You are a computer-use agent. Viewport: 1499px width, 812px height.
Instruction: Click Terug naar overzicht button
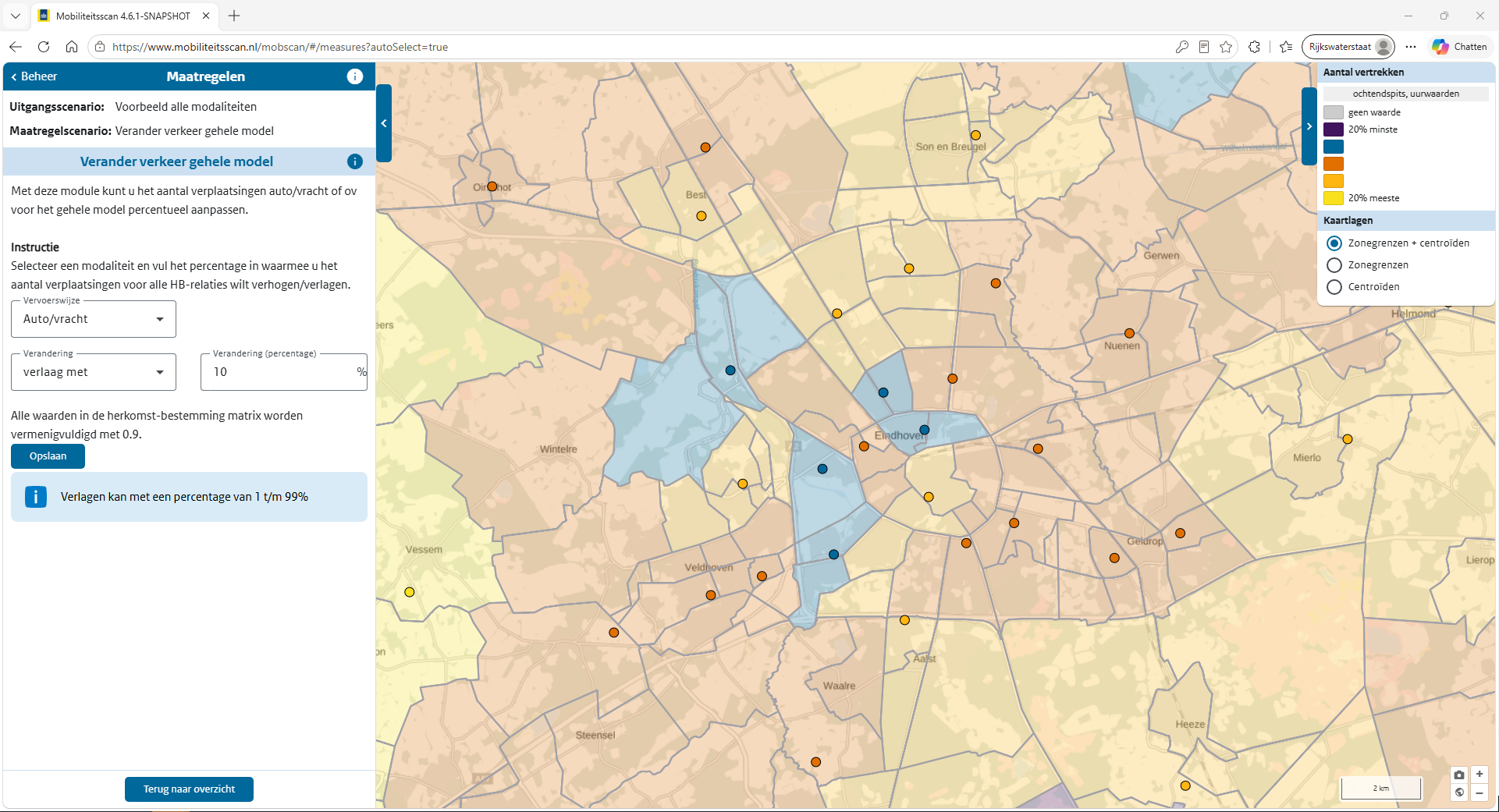point(189,789)
